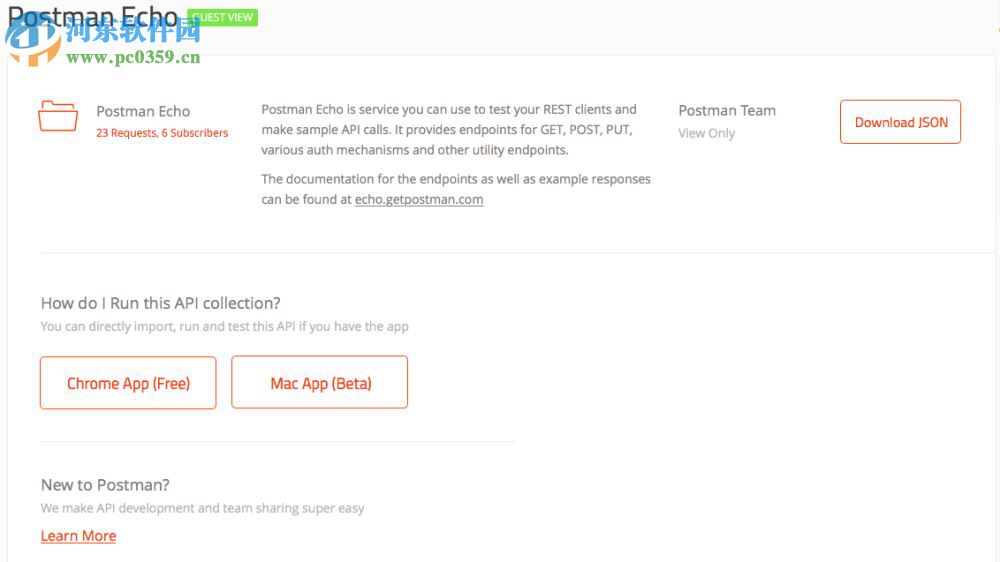Click the 'New to Postman?' heading
1000x562 pixels.
[x=105, y=485]
